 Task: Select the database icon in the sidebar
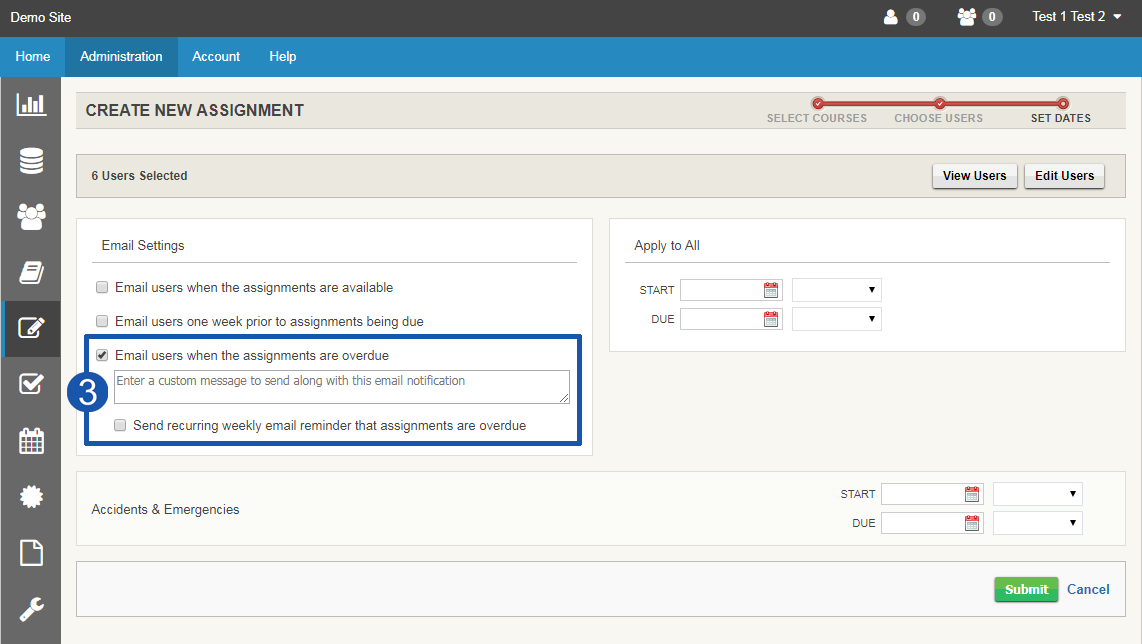pyautogui.click(x=31, y=160)
